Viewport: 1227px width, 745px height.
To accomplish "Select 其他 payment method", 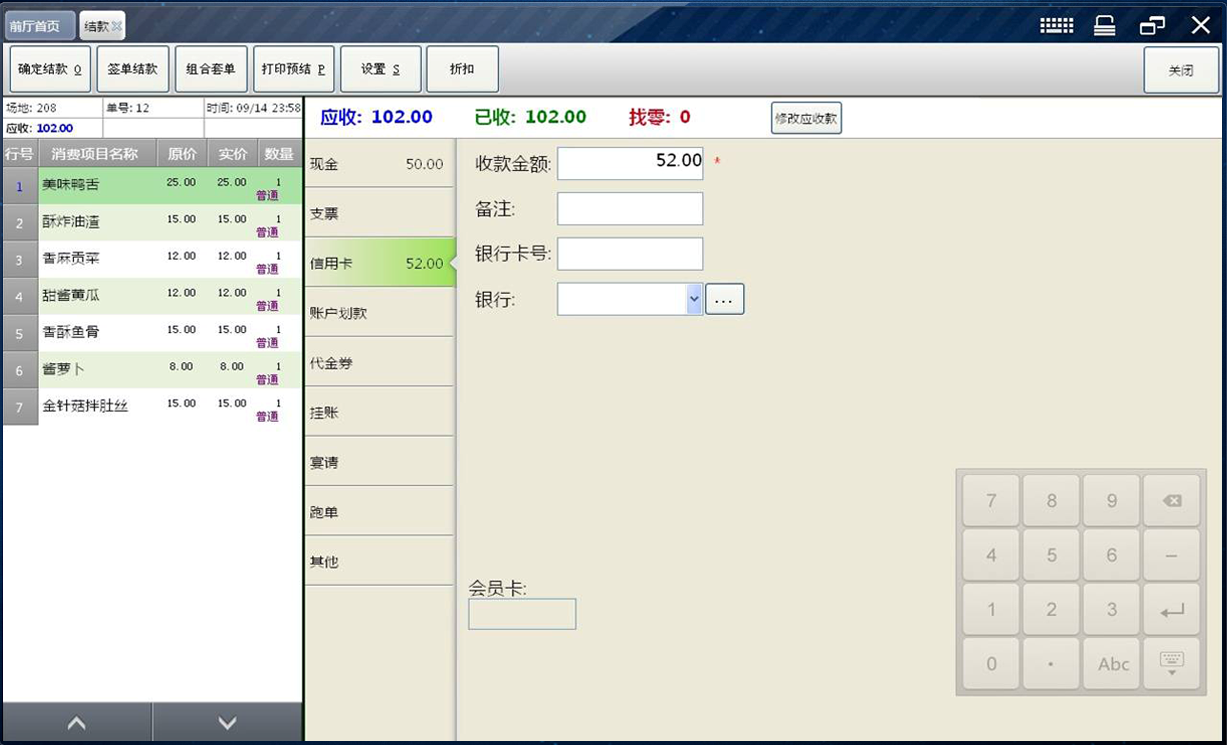I will click(x=379, y=562).
